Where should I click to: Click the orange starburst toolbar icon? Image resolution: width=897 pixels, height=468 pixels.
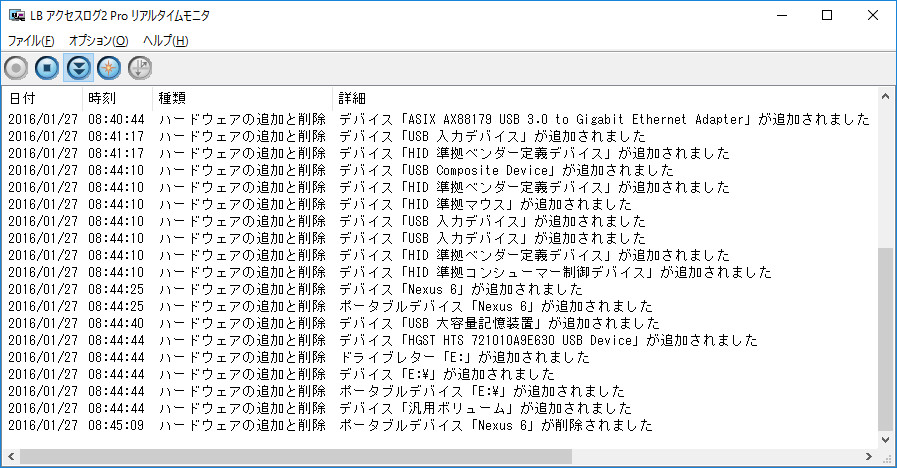coord(109,68)
